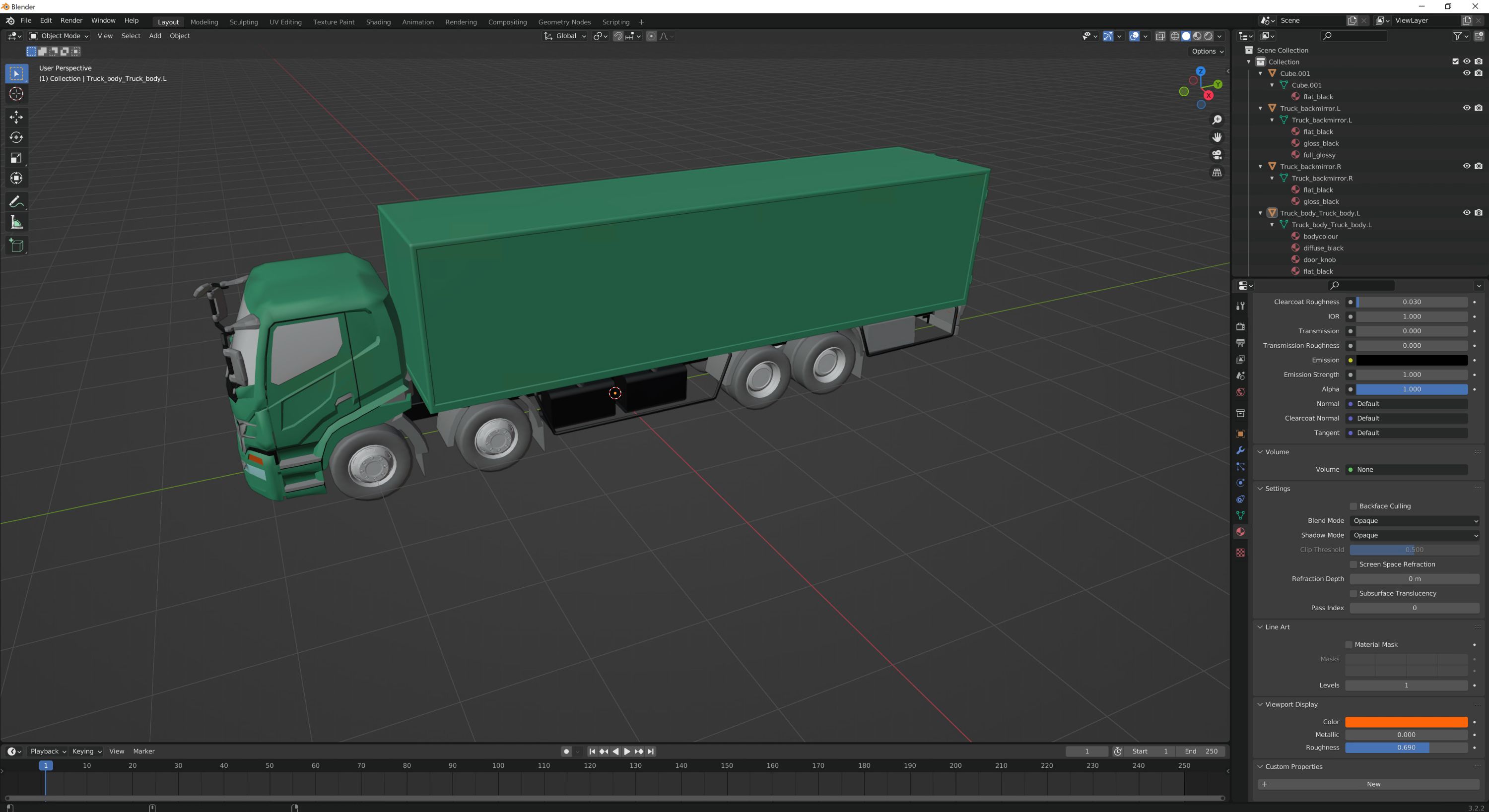Switch to the Modeling workspace tab
The height and width of the screenshot is (812, 1489).
click(x=204, y=22)
